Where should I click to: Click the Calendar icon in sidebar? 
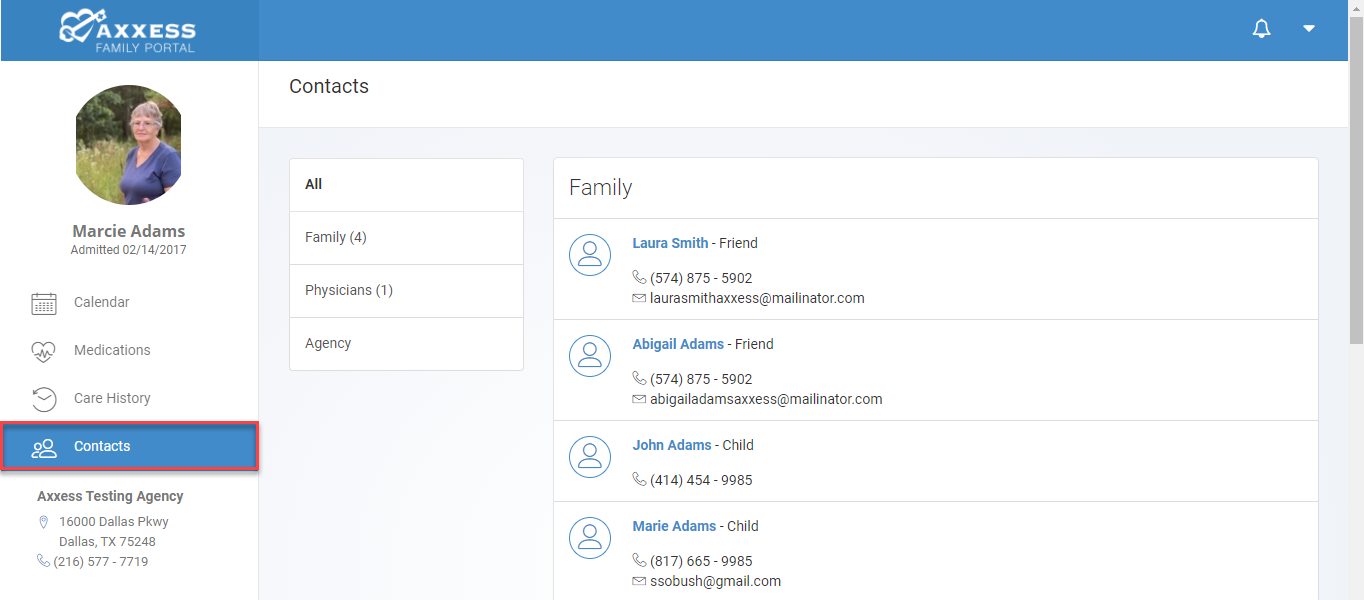[x=44, y=303]
